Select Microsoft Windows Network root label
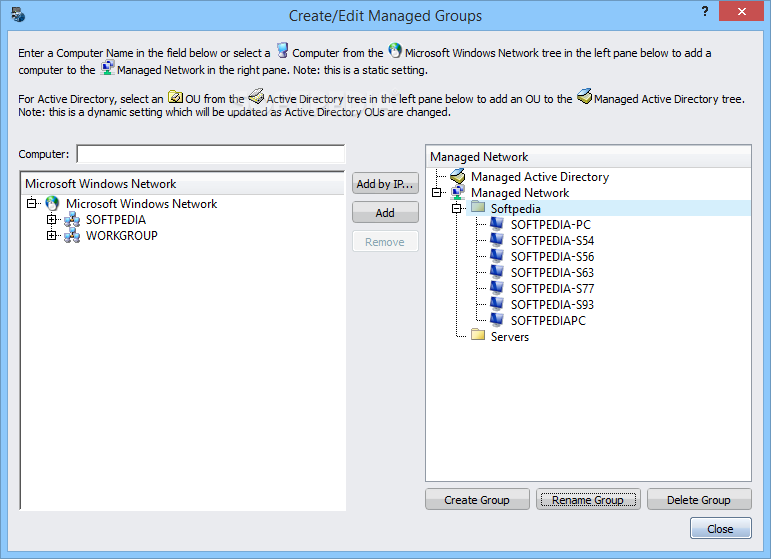771x559 pixels. pos(142,204)
